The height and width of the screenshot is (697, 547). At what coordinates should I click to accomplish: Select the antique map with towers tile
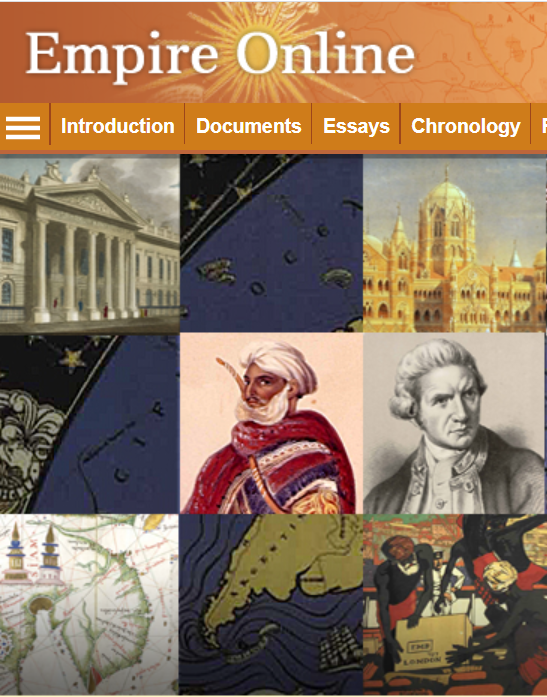pyautogui.click(x=89, y=605)
